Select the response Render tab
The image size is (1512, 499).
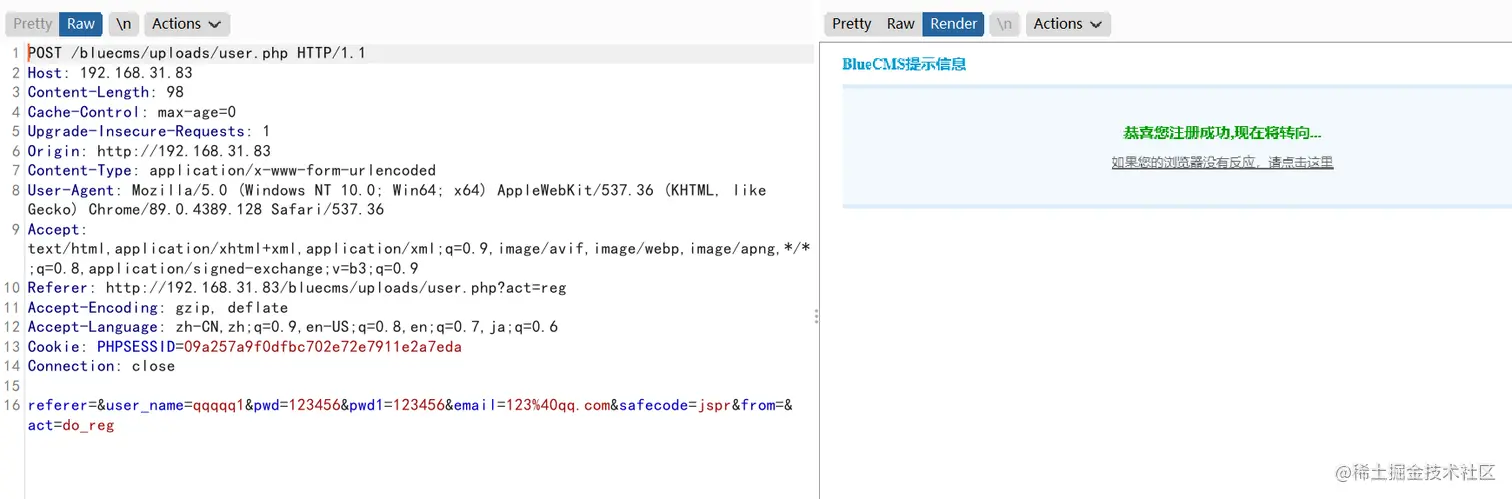[x=954, y=24]
